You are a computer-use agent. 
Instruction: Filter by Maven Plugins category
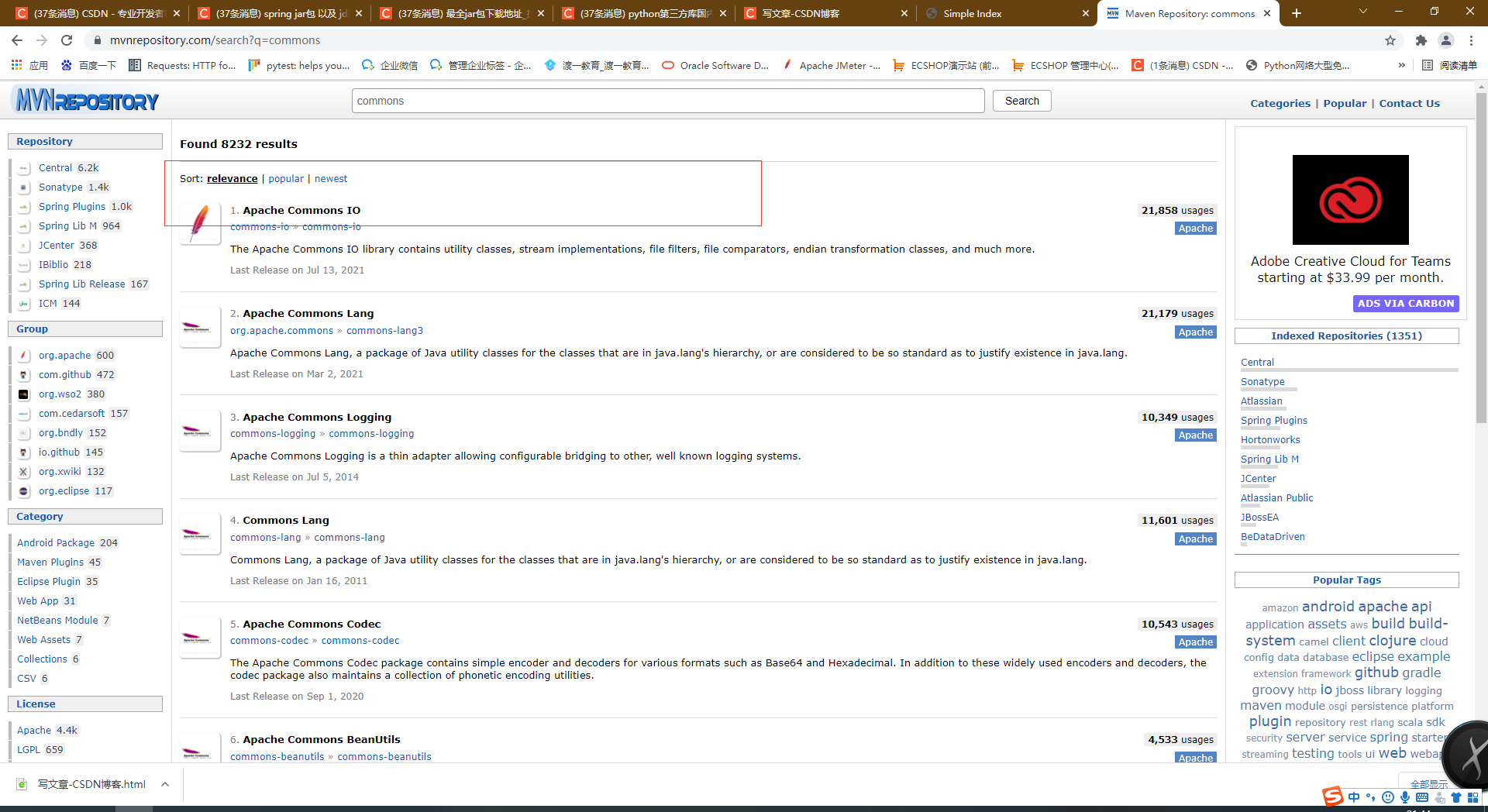[x=50, y=563]
